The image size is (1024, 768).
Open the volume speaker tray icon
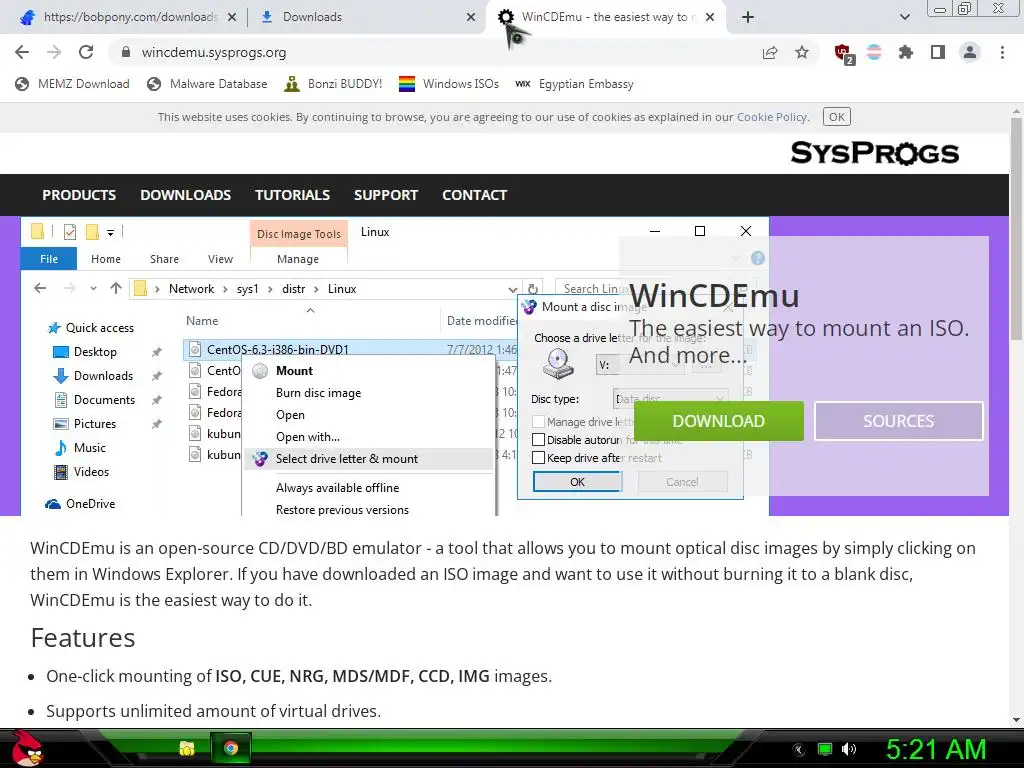click(x=849, y=749)
